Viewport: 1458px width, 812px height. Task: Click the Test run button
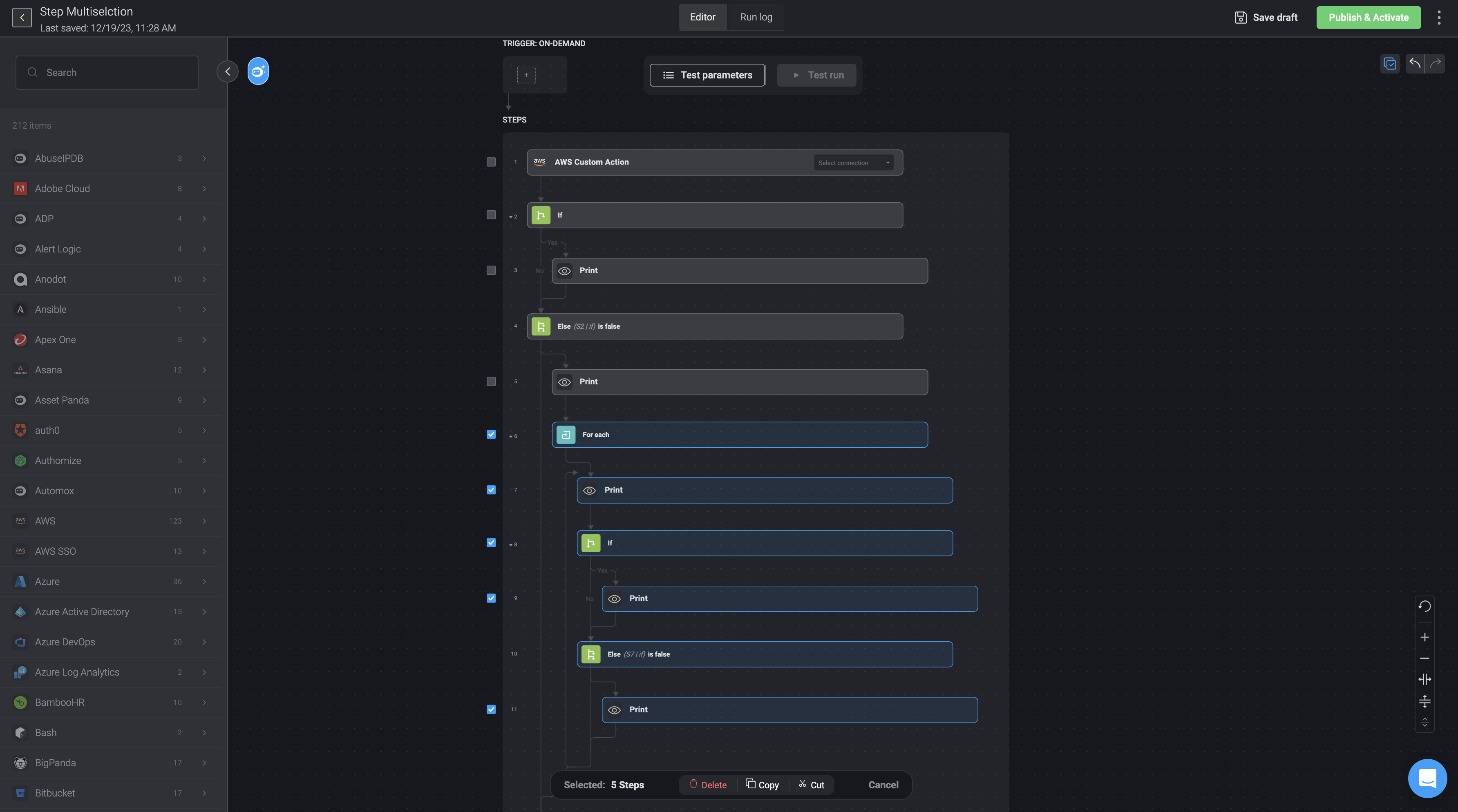817,75
